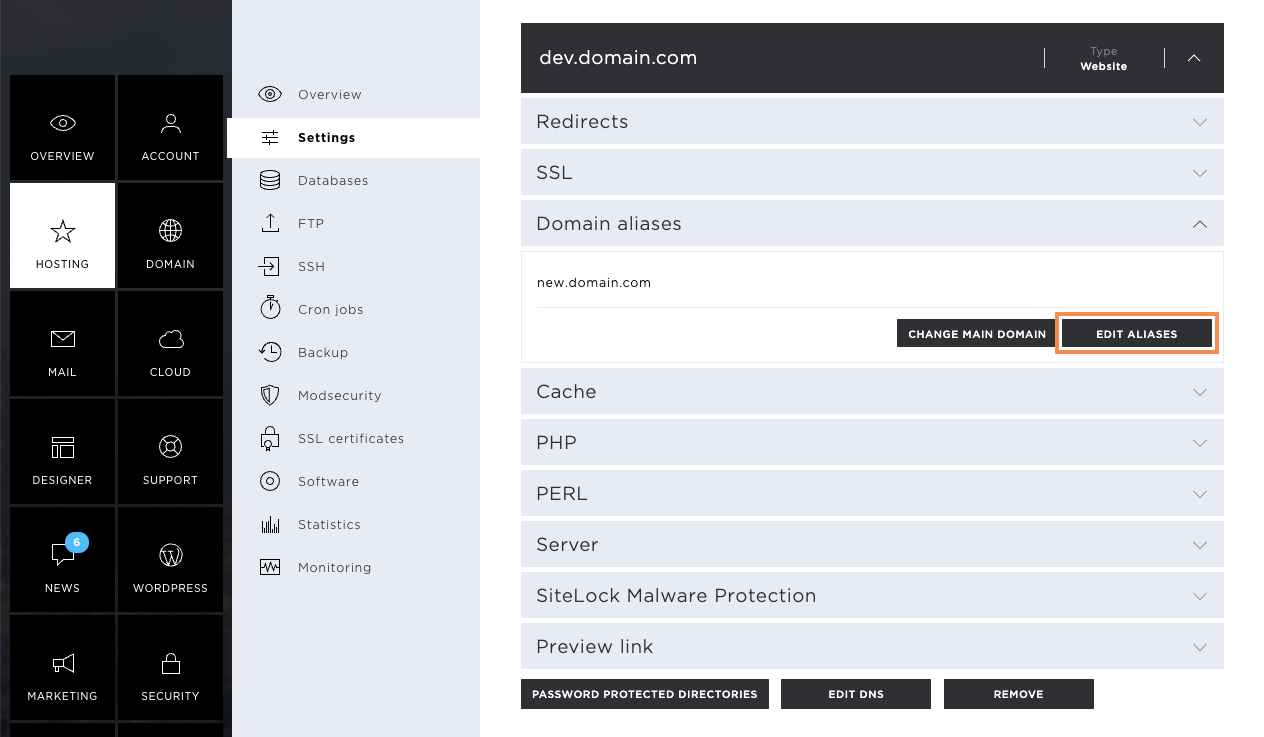Expand the Preview link section
This screenshot has width=1264, height=737.
[x=872, y=646]
